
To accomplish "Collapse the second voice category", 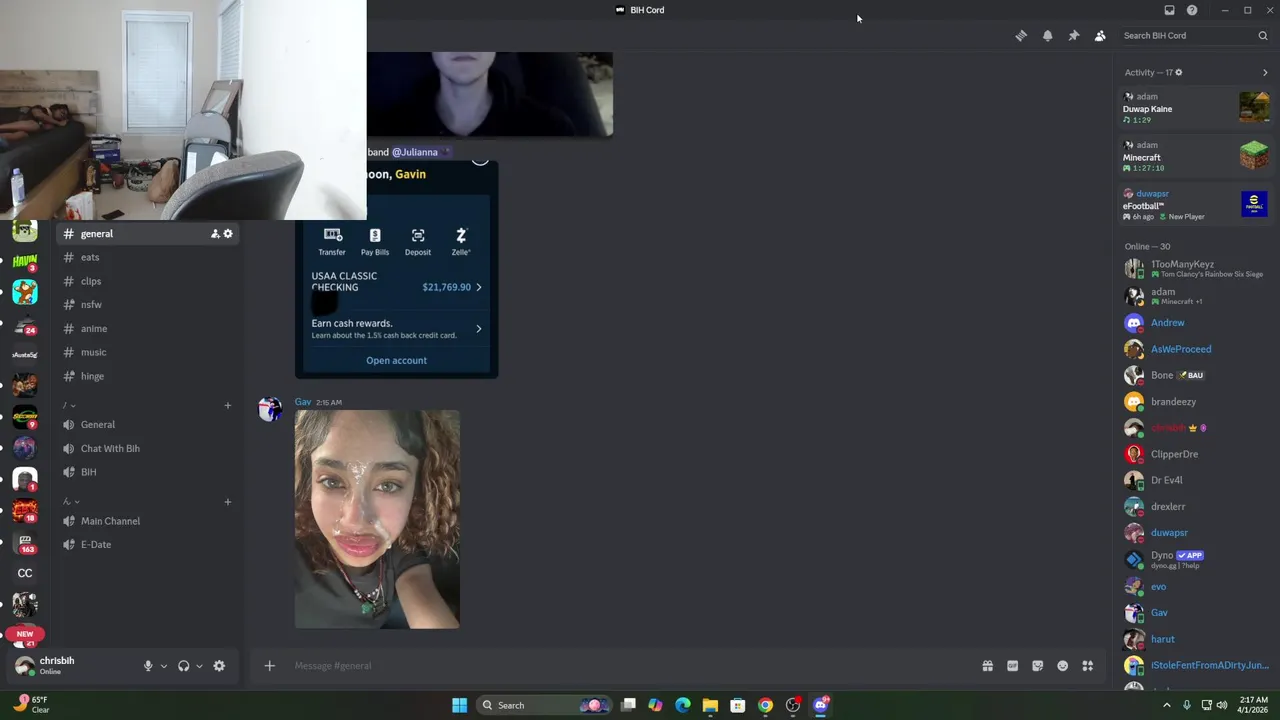I will click(70, 502).
